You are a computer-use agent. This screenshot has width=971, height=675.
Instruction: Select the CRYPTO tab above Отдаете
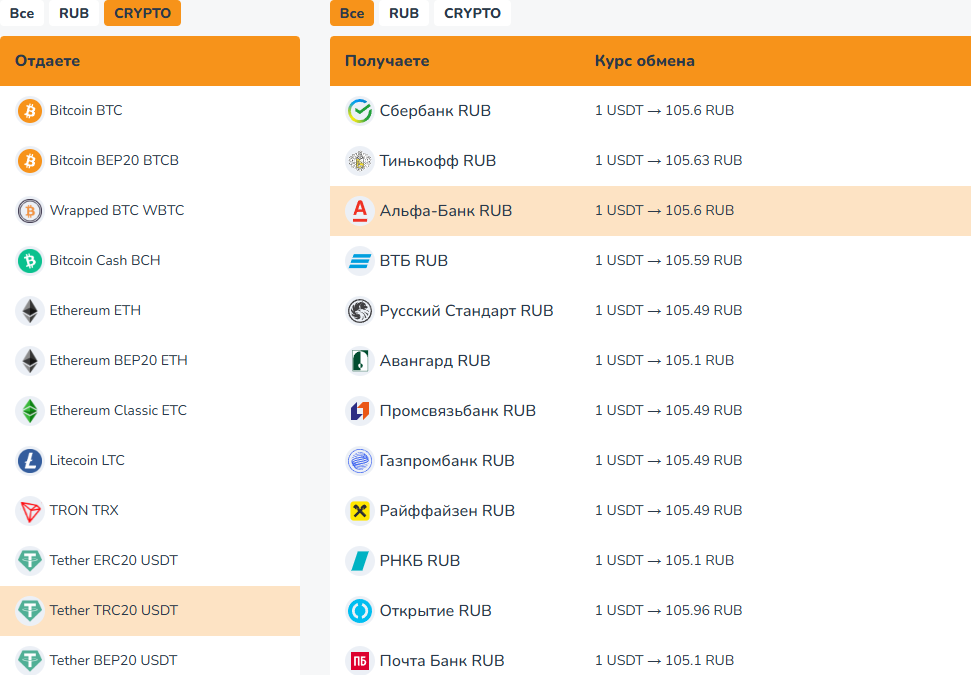pyautogui.click(x=142, y=13)
